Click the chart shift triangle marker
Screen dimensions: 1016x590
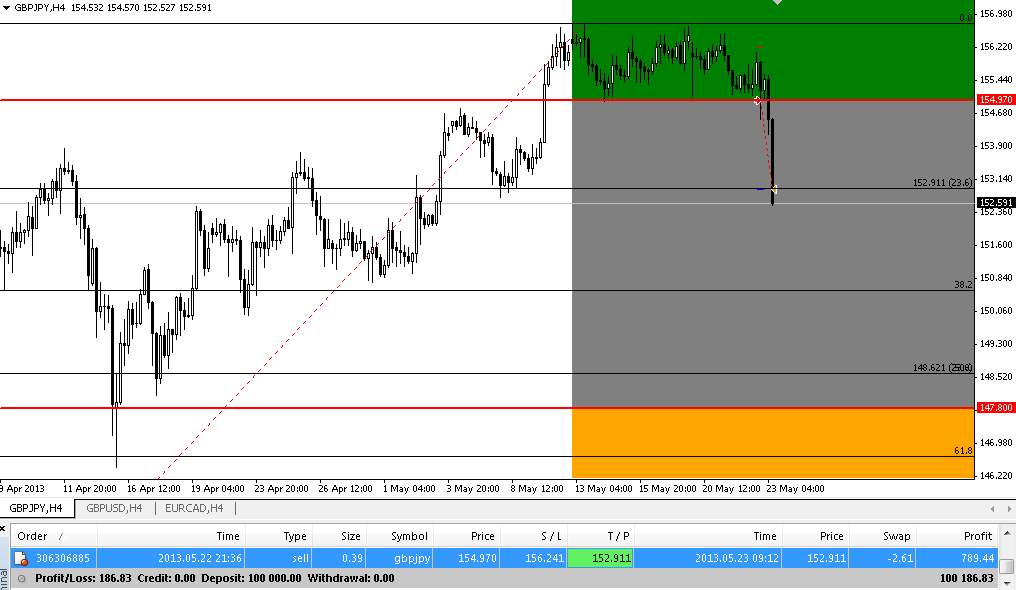coord(778,4)
